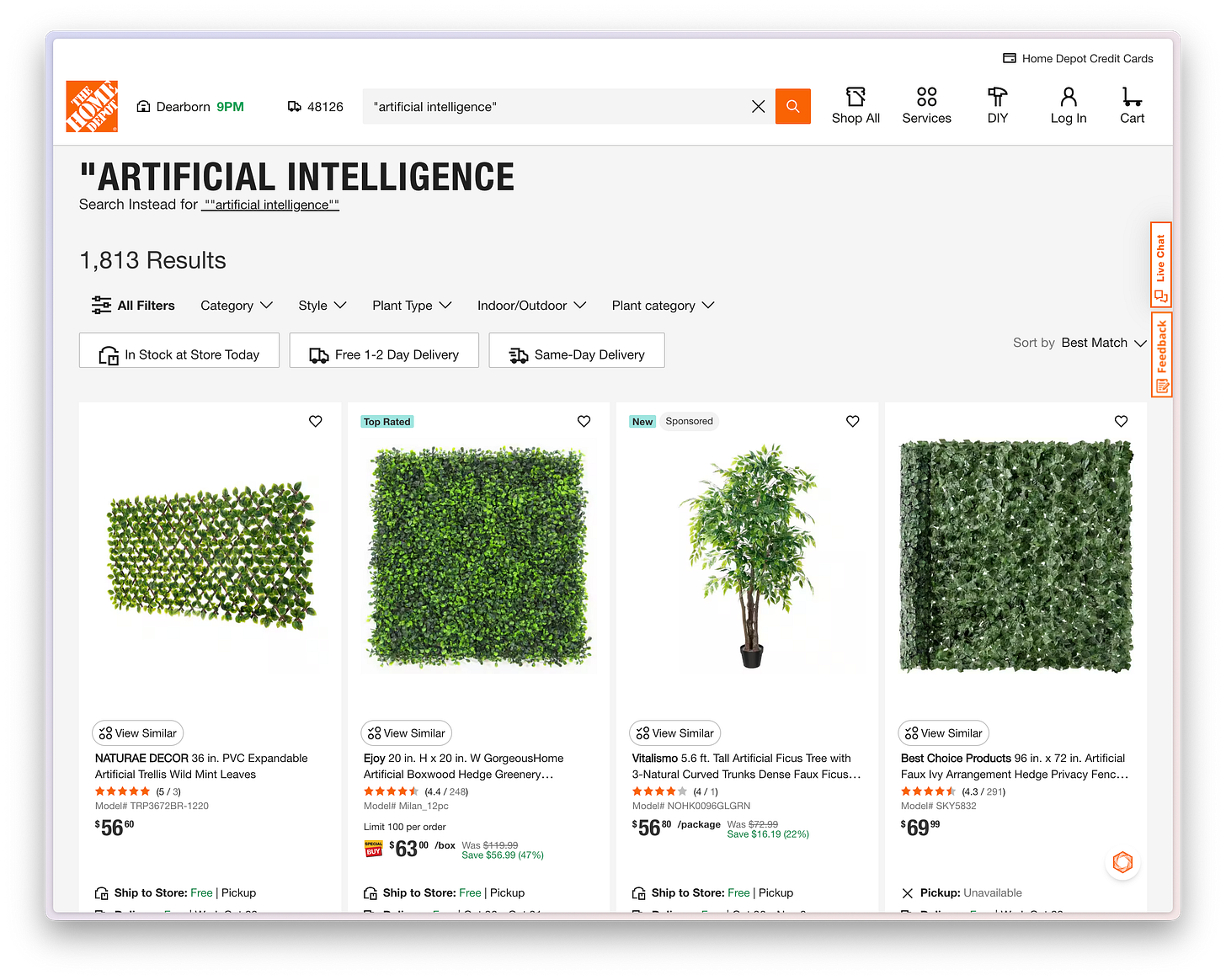Screen dimensions: 1226x980
Task: Open Vitalismo ficus tree product image
Action: pos(748,556)
